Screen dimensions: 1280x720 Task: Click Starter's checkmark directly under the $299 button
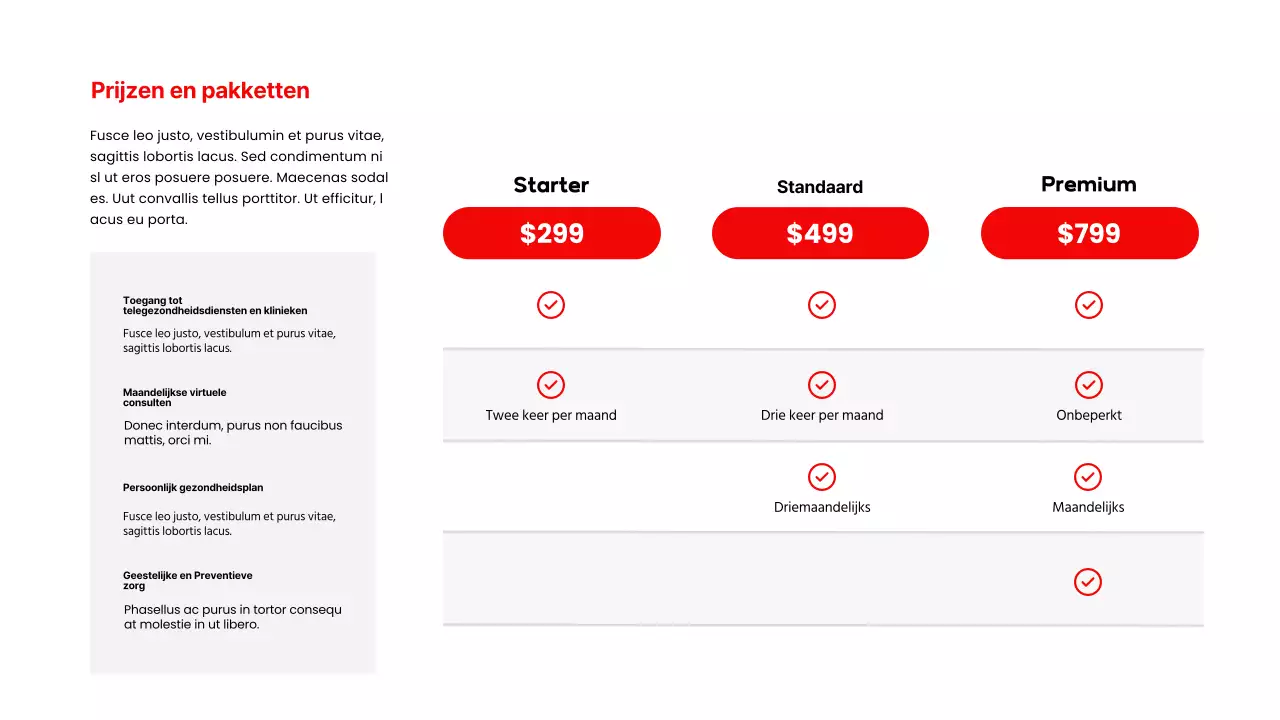pyautogui.click(x=551, y=305)
